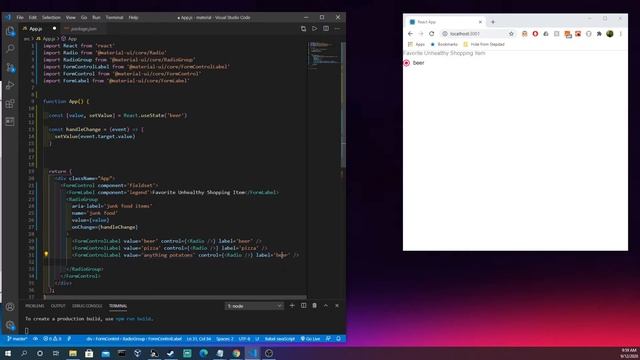Kill terminal with trash icon
Screen dimensions: 640x360
(x=314, y=305)
